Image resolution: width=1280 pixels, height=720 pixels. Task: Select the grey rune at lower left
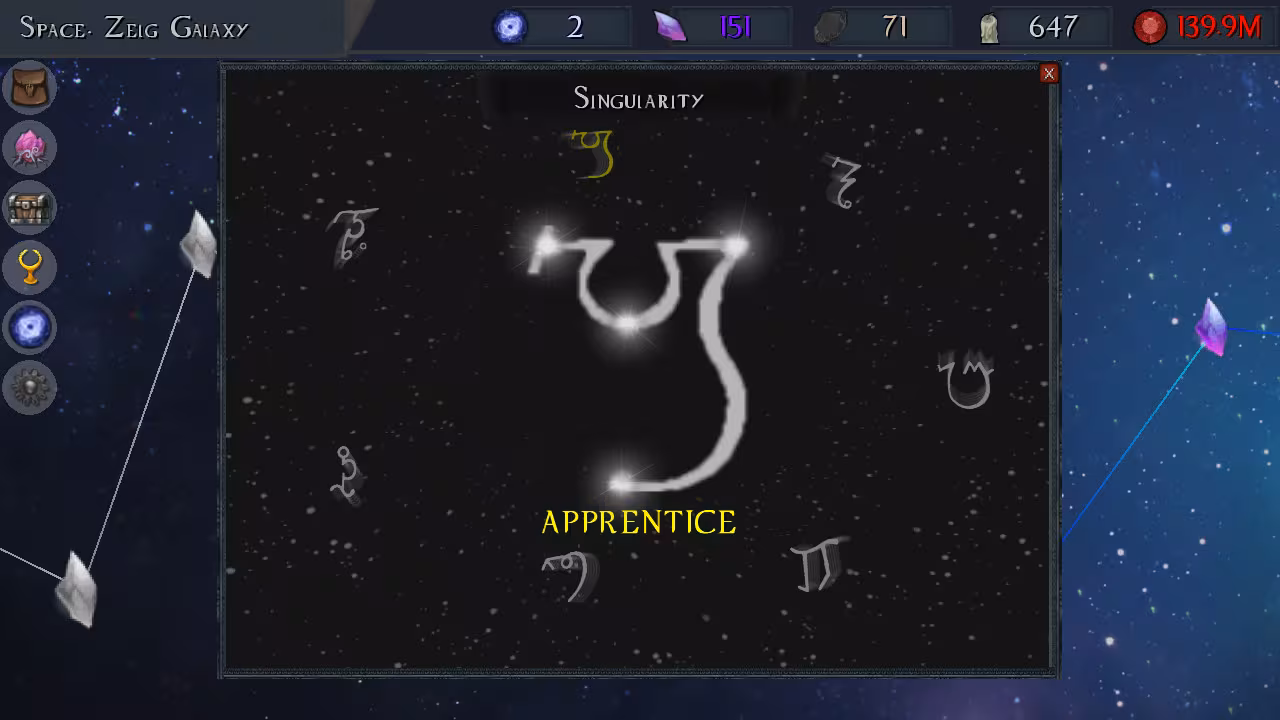point(347,475)
